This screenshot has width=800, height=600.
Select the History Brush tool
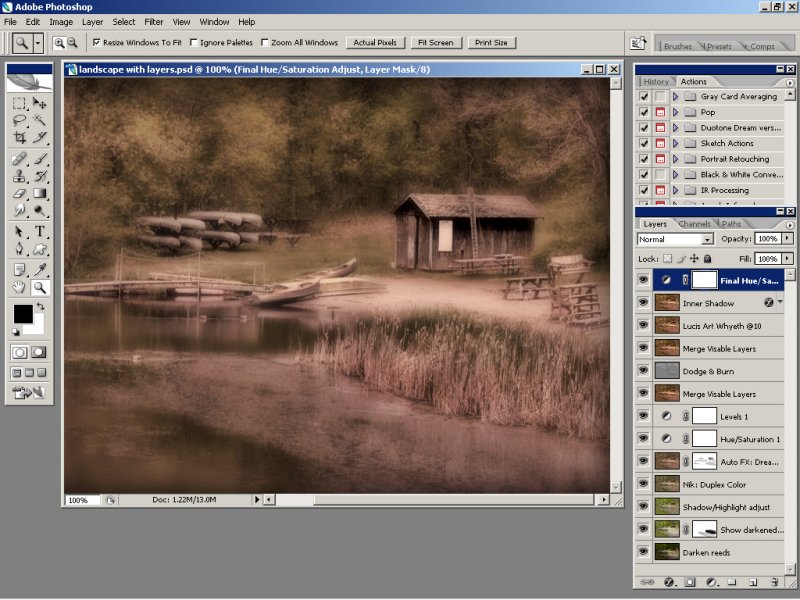point(40,177)
